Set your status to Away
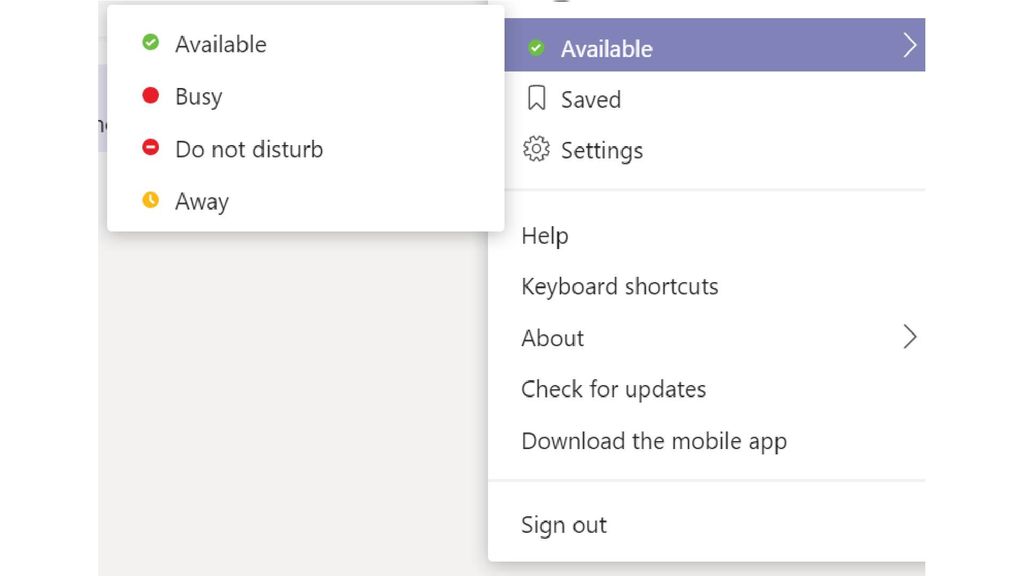The width and height of the screenshot is (1024, 576). (202, 201)
